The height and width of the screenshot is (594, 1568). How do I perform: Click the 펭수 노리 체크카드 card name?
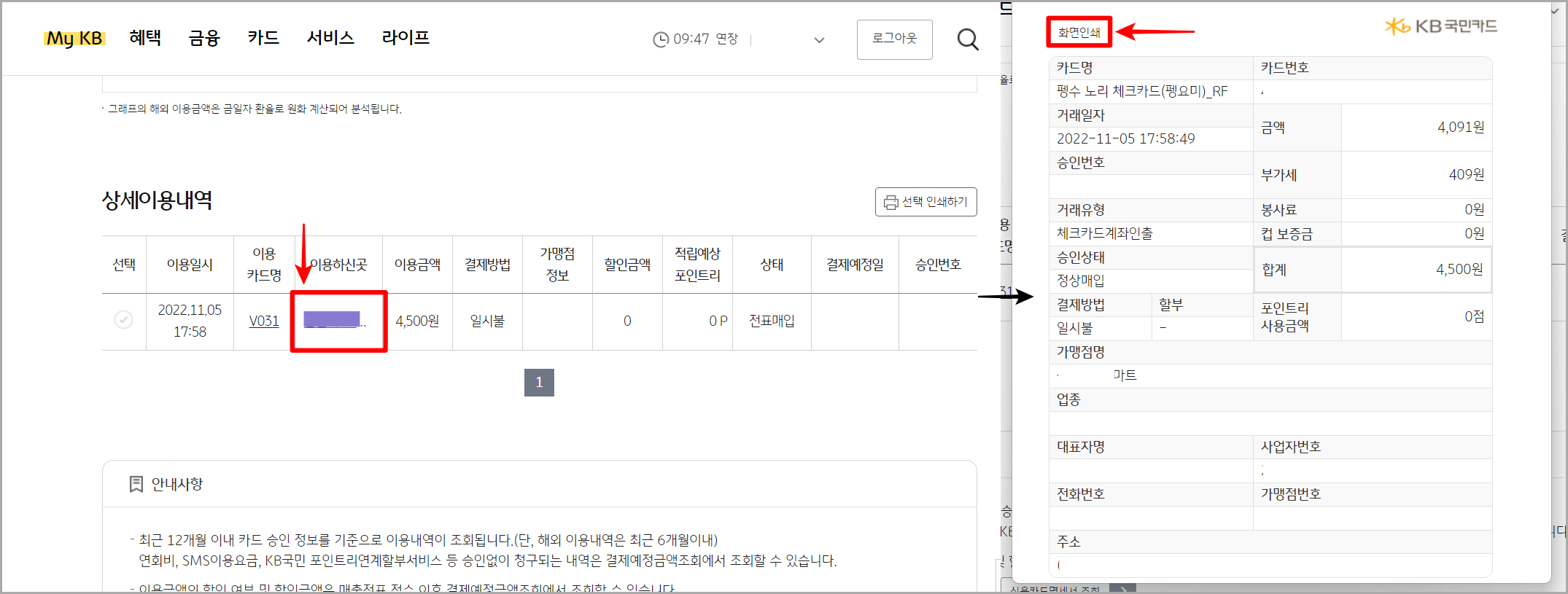[x=1142, y=91]
